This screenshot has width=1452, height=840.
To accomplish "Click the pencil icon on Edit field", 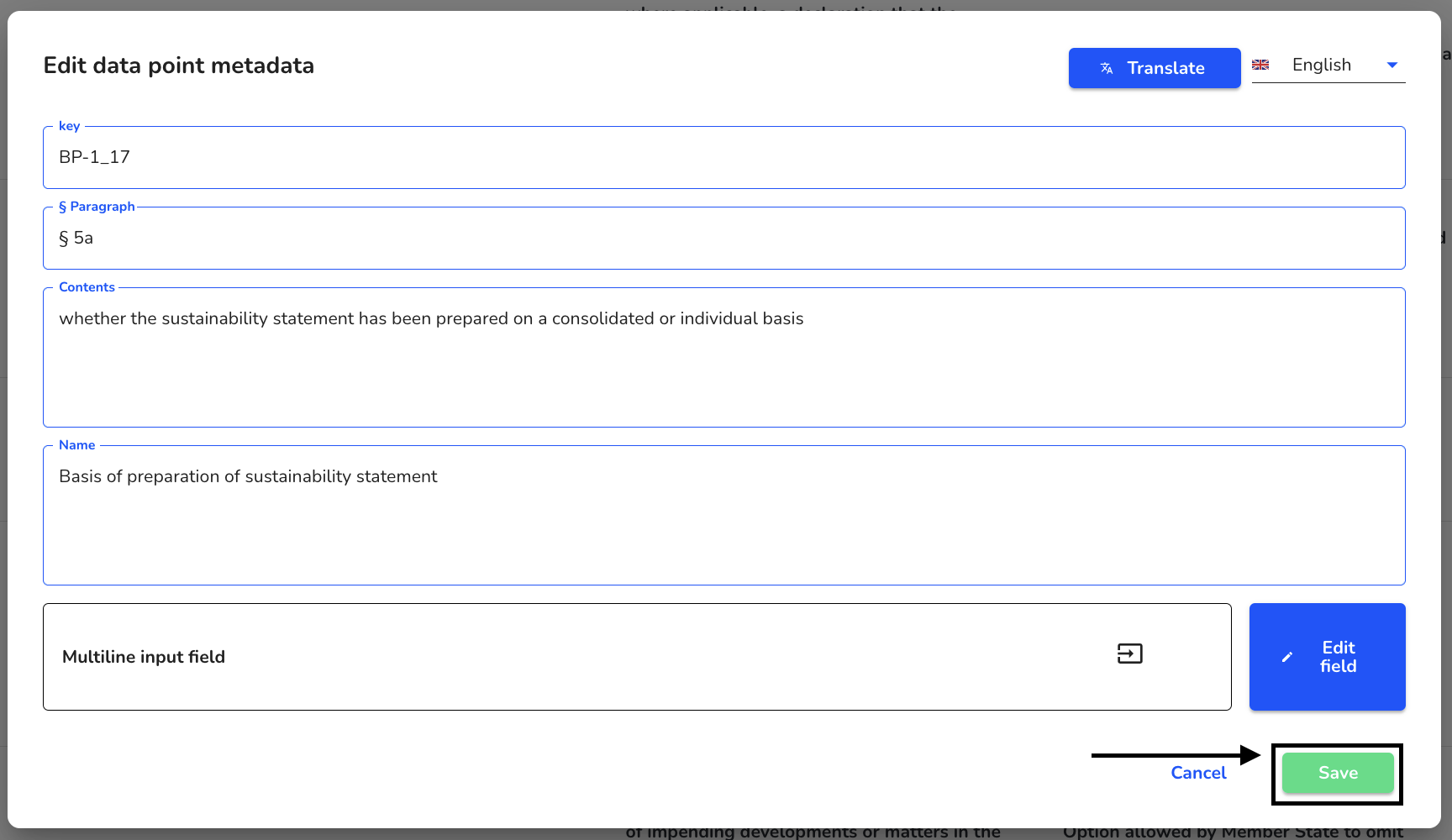I will [x=1286, y=657].
